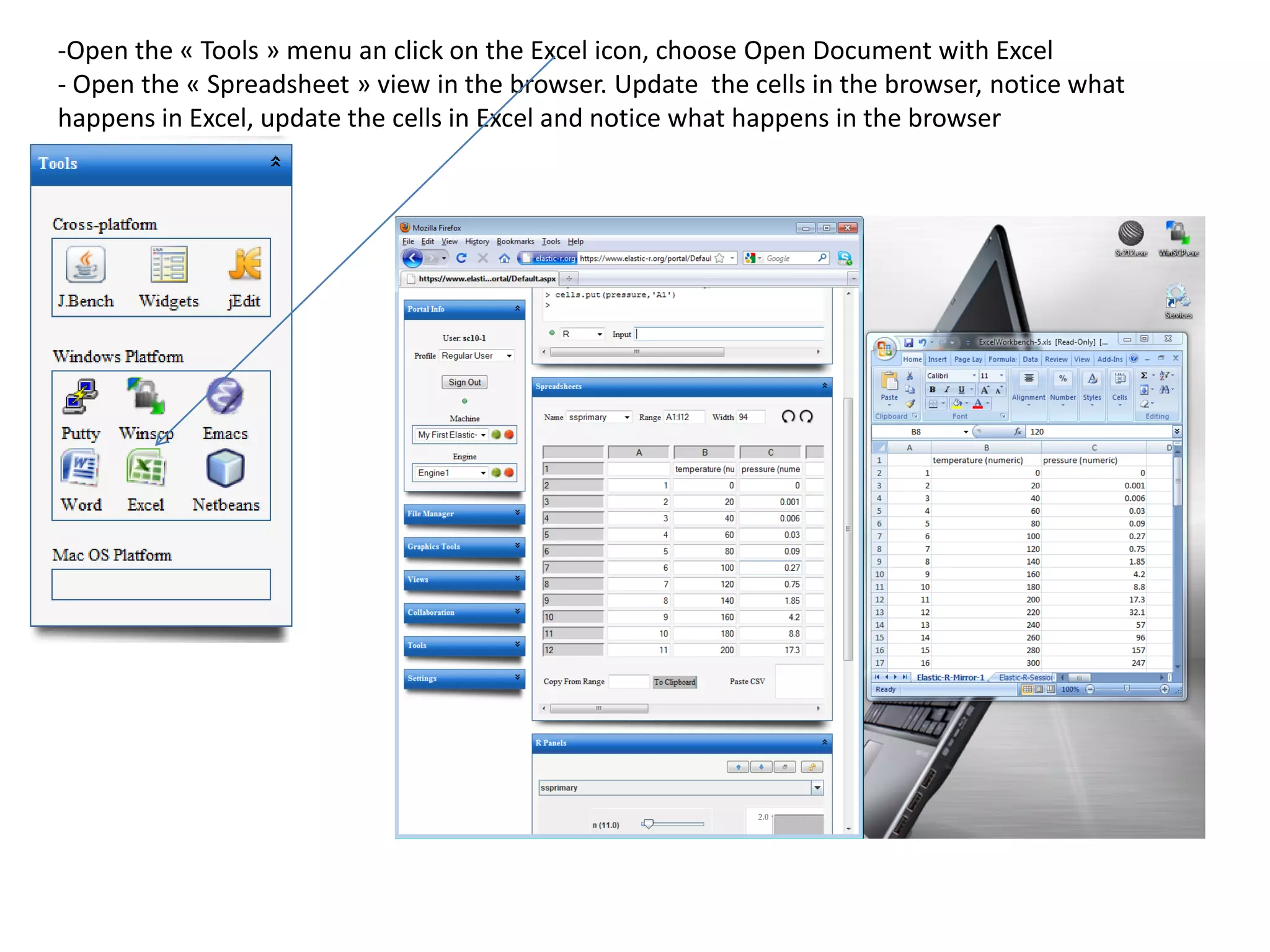
Task: Click the Excel fx insert function icon
Action: [x=1017, y=431]
